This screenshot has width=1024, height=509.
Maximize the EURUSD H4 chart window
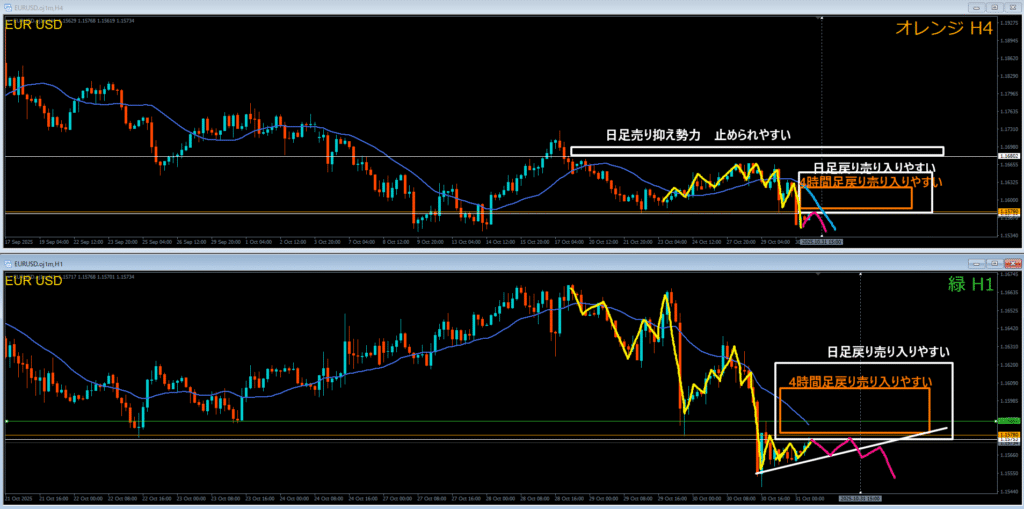coord(995,8)
